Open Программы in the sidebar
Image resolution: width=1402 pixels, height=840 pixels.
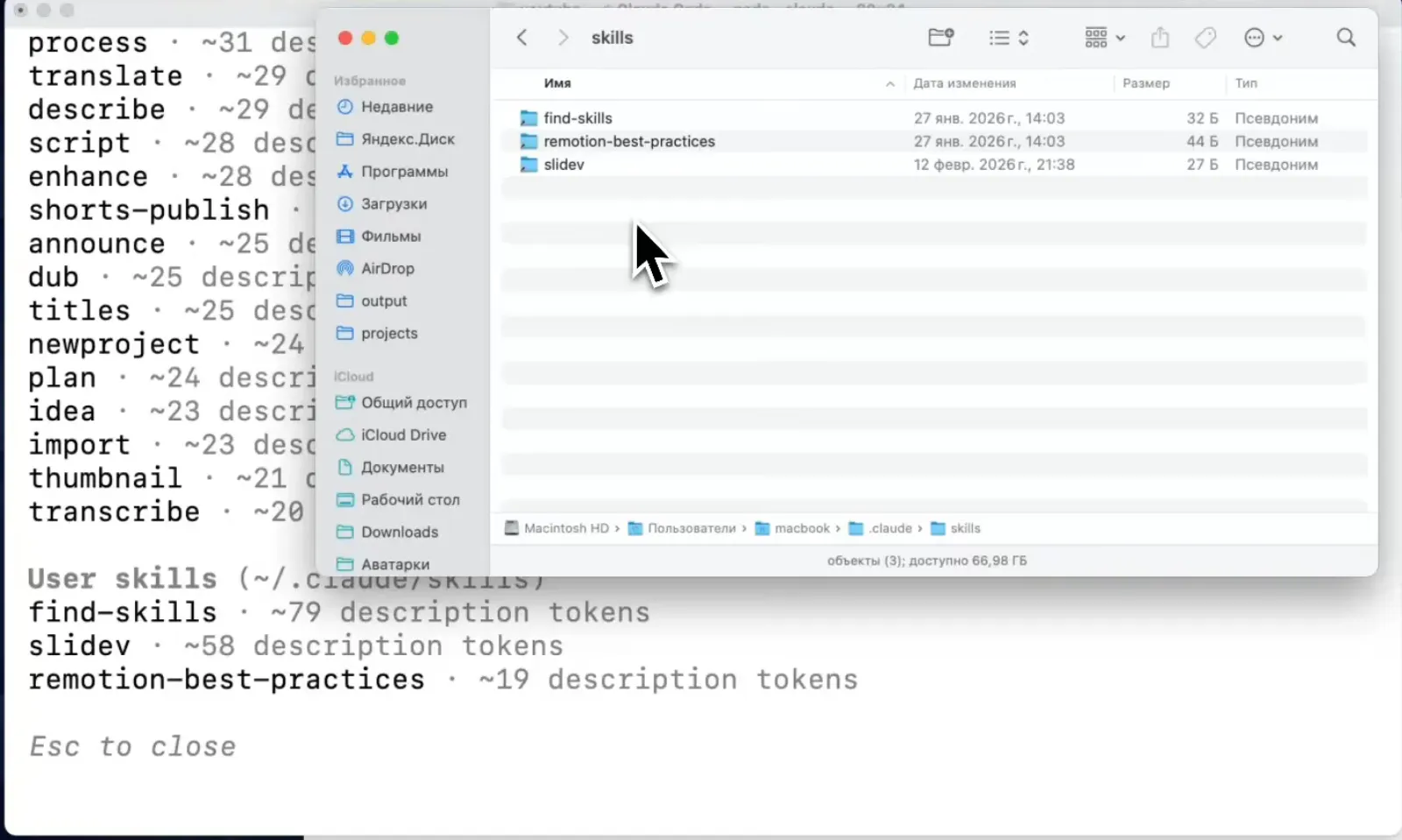click(x=392, y=172)
